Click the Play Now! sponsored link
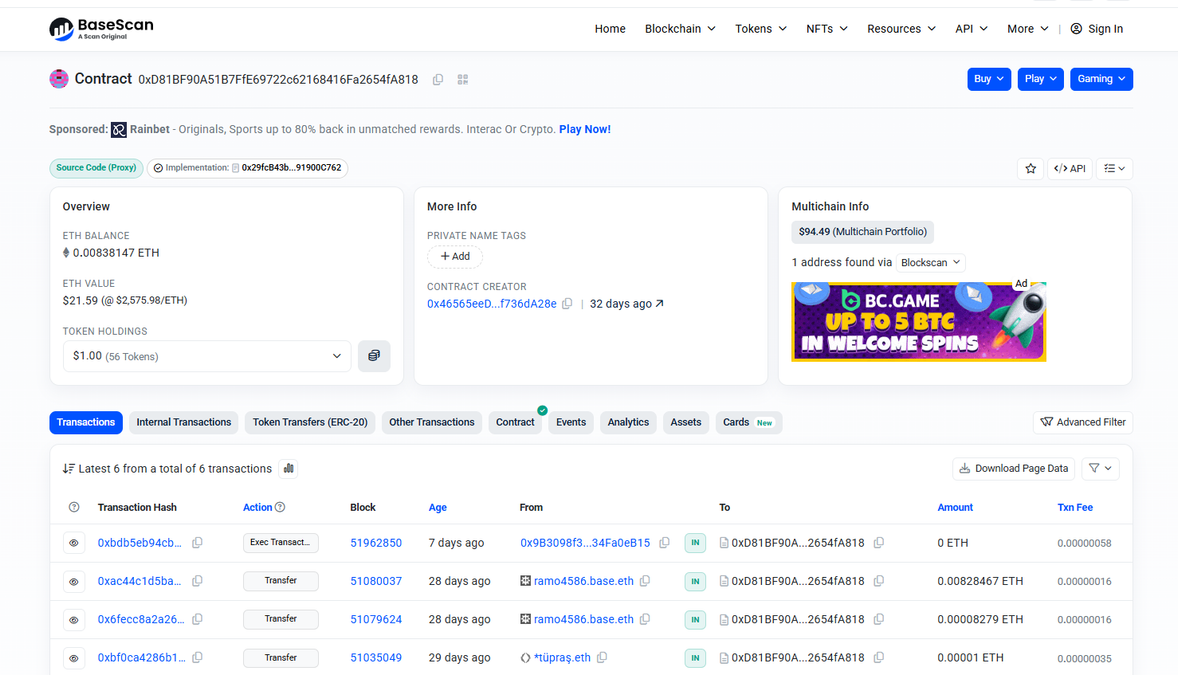The height and width of the screenshot is (675, 1178). click(x=584, y=129)
